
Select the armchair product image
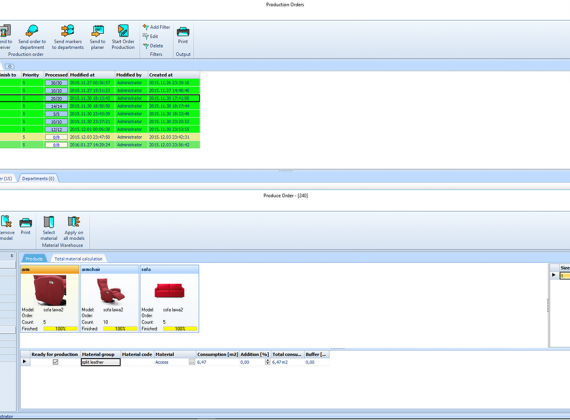110,291
